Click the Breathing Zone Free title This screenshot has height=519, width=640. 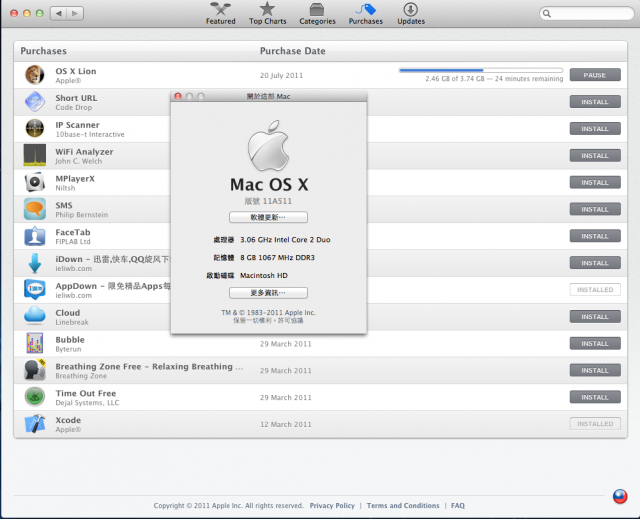coord(149,366)
